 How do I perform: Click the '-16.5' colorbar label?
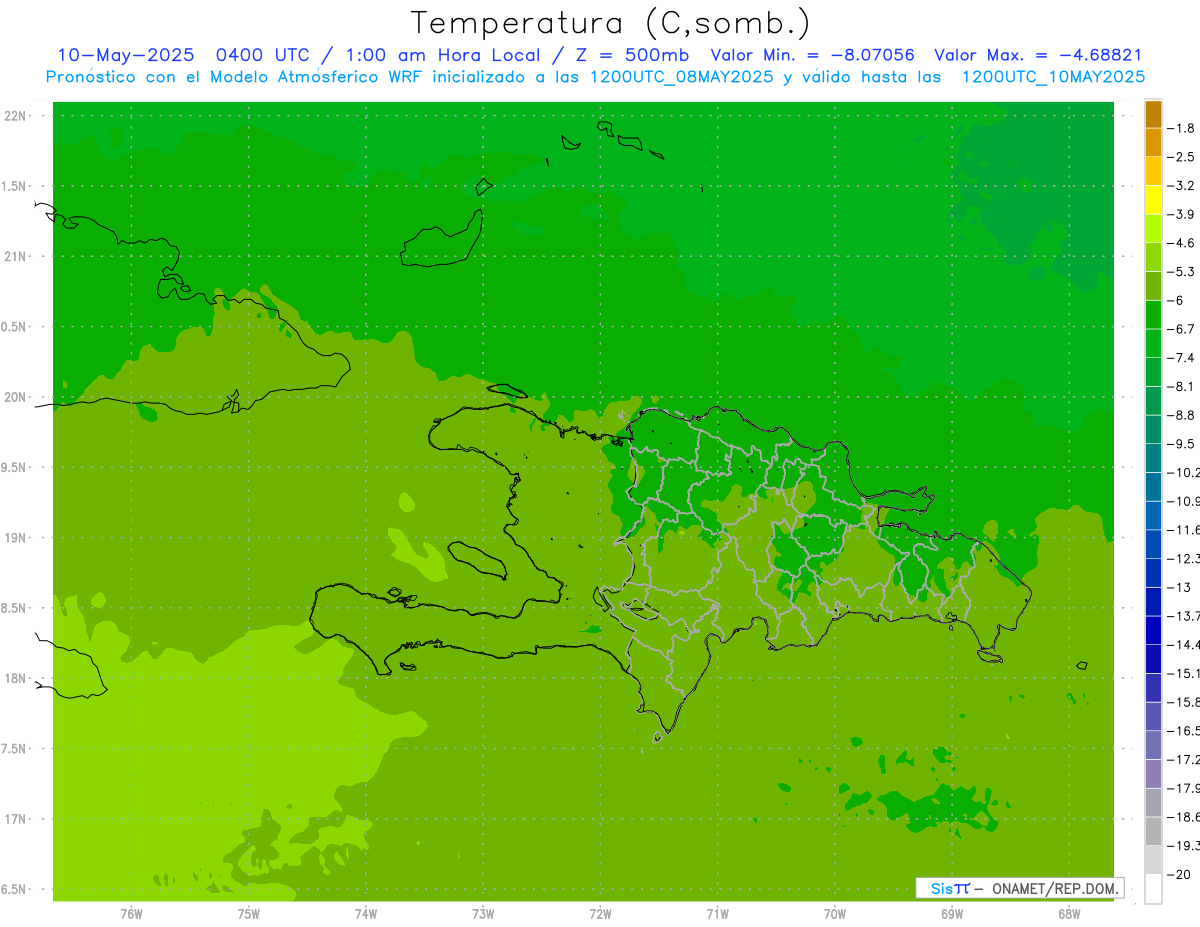pyautogui.click(x=1184, y=730)
